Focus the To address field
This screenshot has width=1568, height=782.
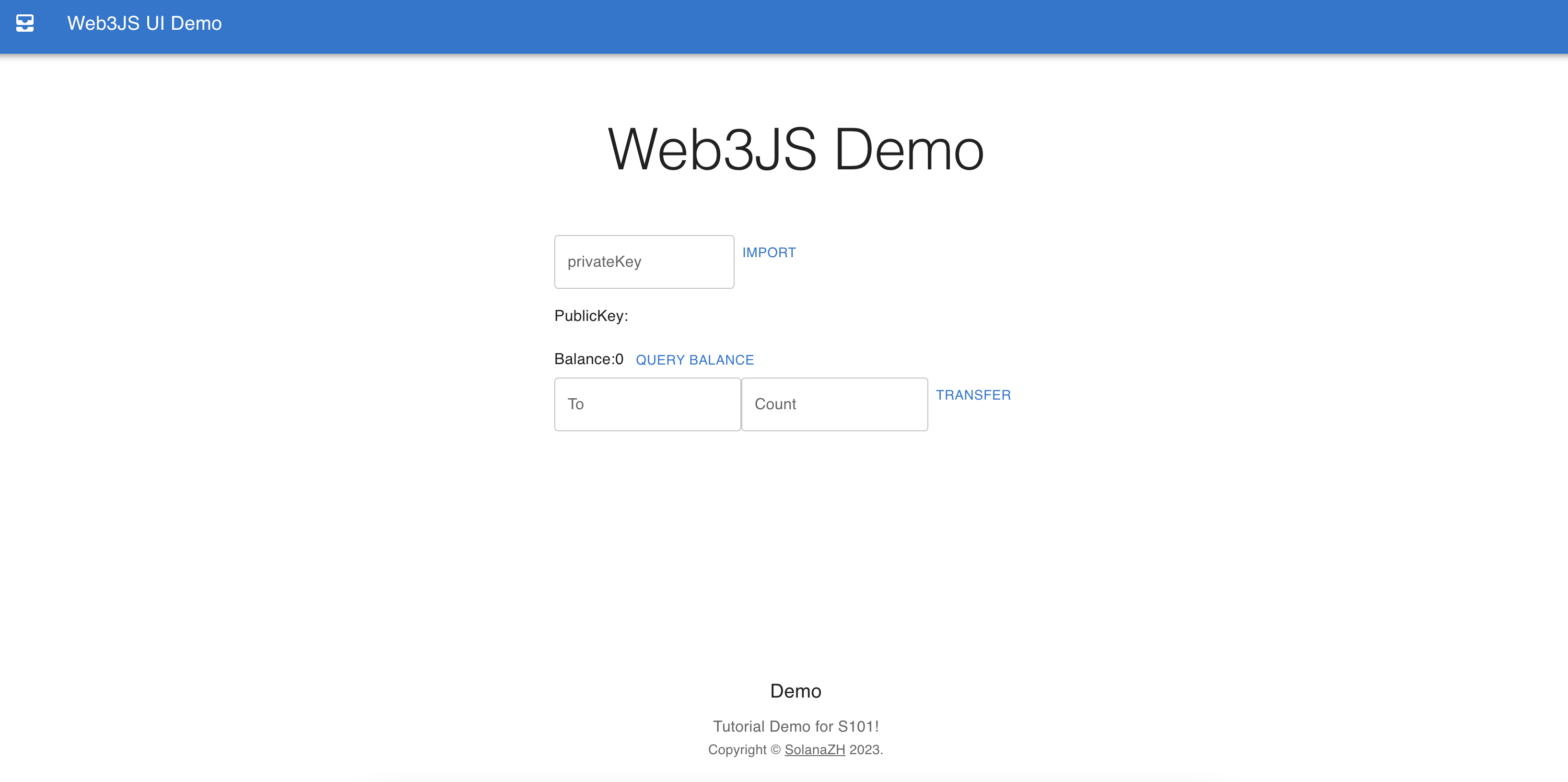(647, 404)
